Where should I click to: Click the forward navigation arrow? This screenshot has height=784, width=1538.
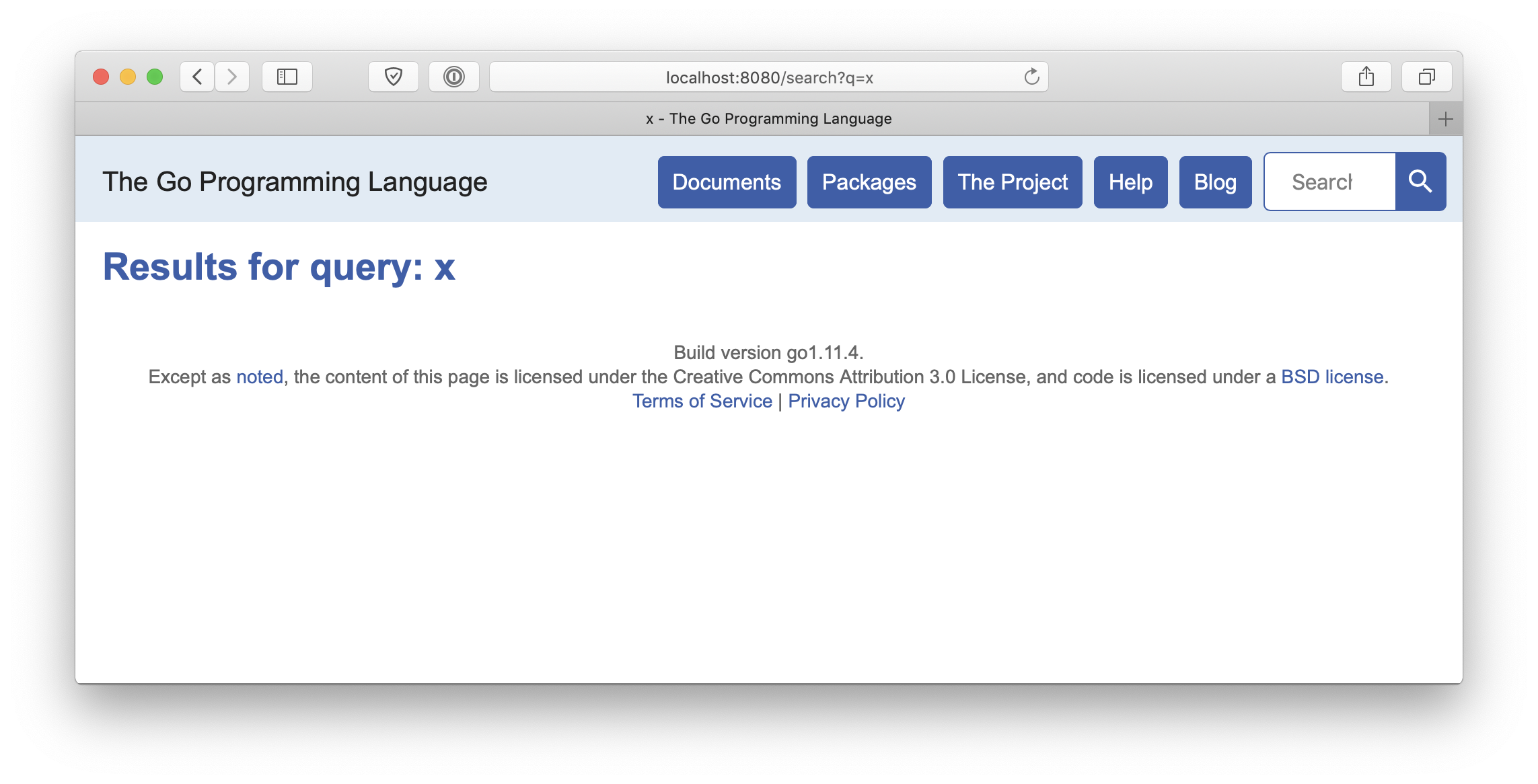pyautogui.click(x=231, y=76)
